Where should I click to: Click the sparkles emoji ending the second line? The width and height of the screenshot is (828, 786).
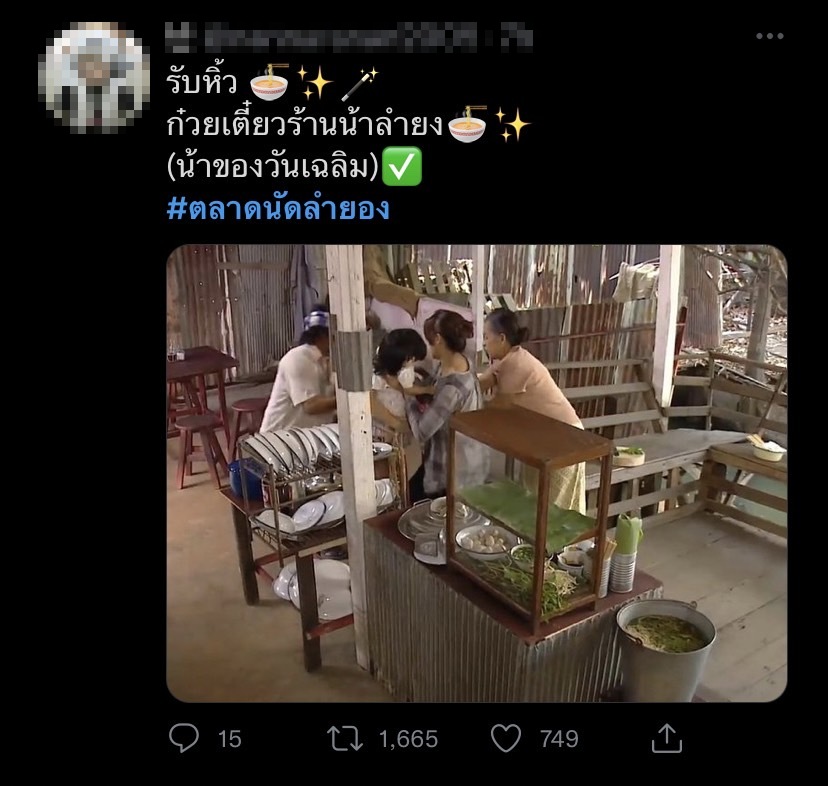512,125
